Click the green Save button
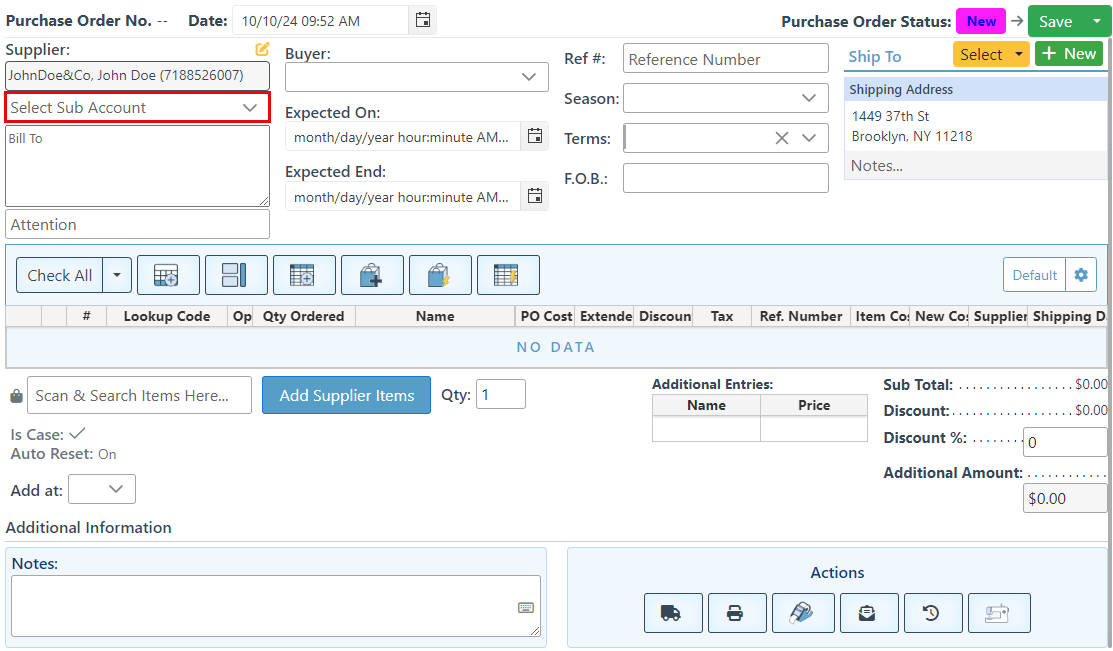Image resolution: width=1113 pixels, height=651 pixels. pyautogui.click(x=1054, y=21)
